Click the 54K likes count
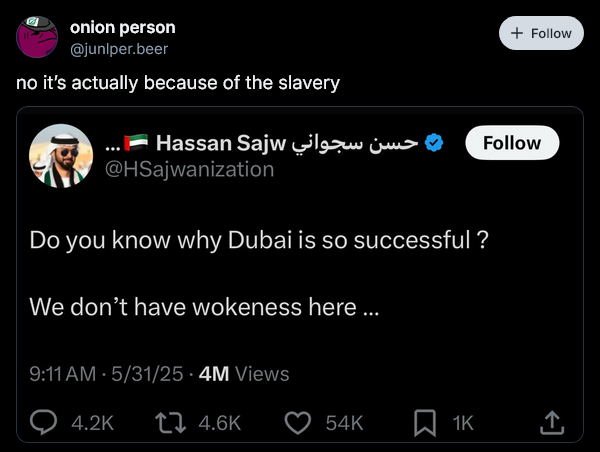The height and width of the screenshot is (452, 600). [343, 423]
